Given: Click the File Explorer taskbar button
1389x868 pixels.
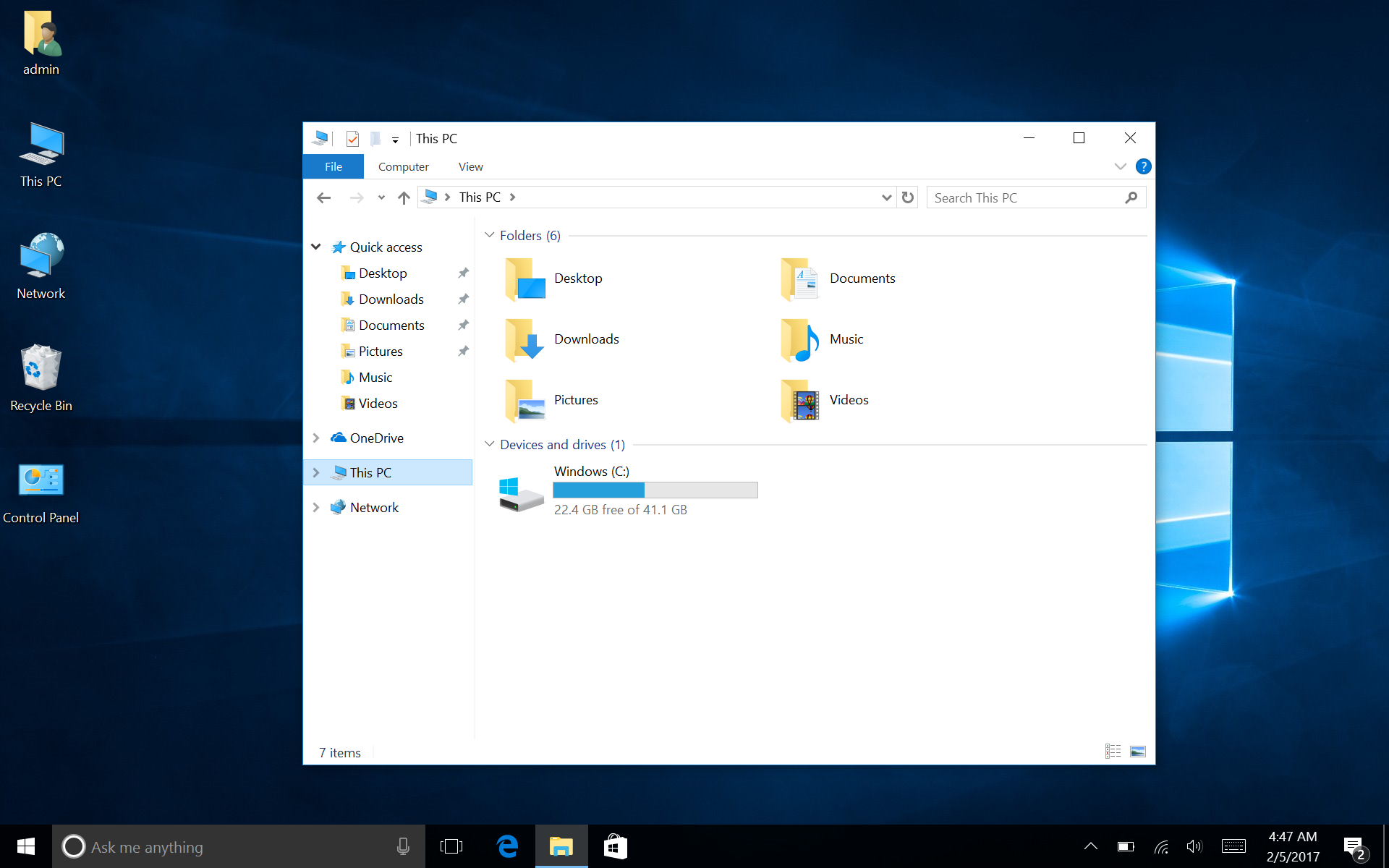Looking at the screenshot, I should pos(561,846).
